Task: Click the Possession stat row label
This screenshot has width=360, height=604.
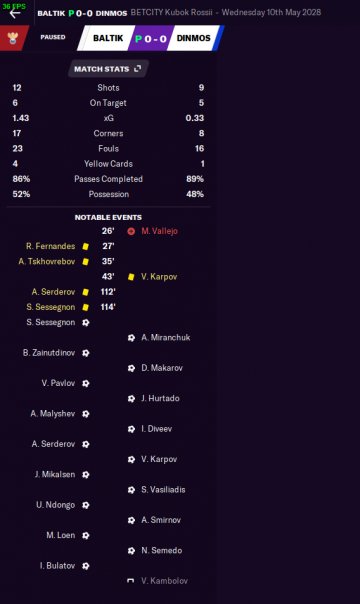Action: point(109,194)
